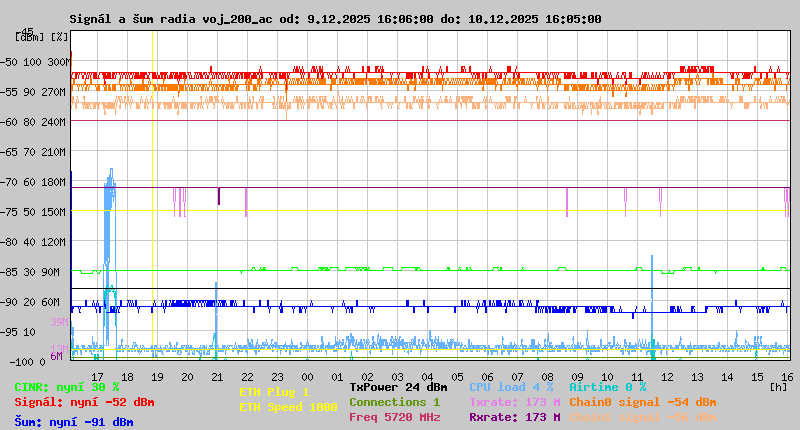Click the pink '39M' rate label
This screenshot has height=430, width=800.
[59, 322]
